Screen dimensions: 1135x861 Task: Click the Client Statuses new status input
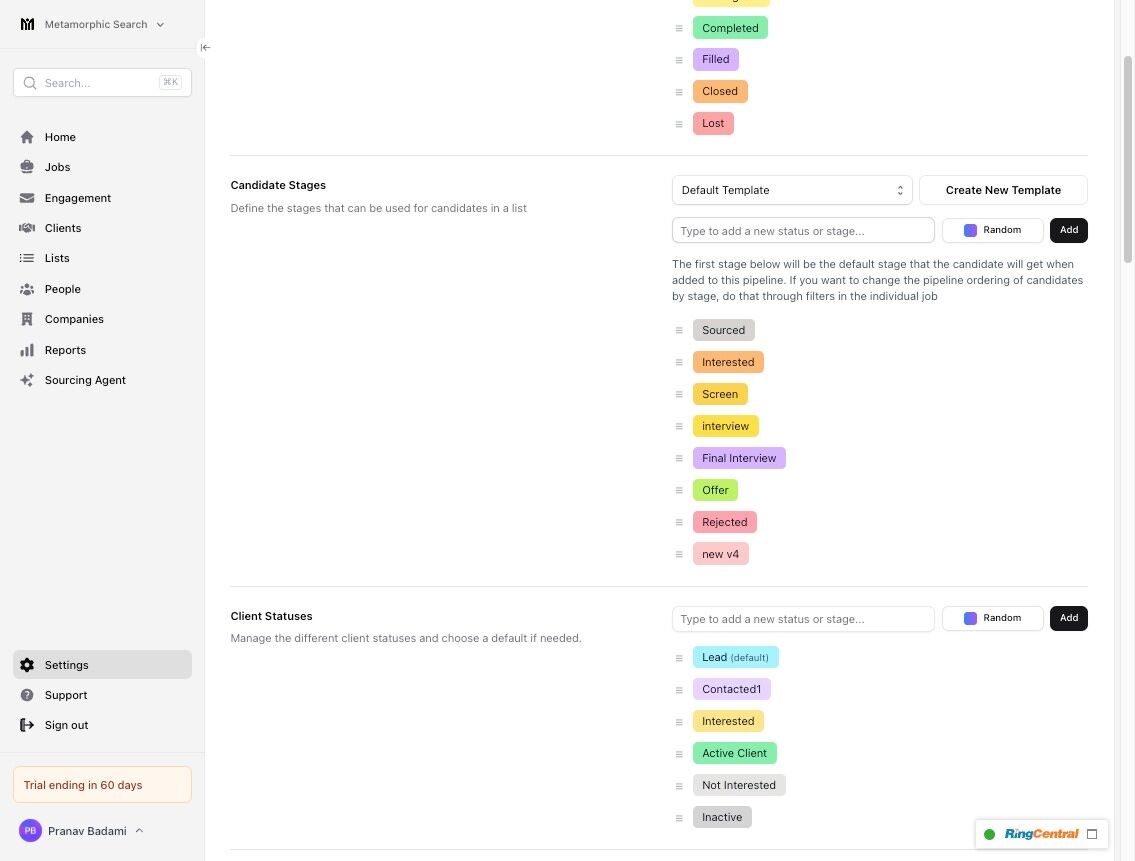[803, 619]
